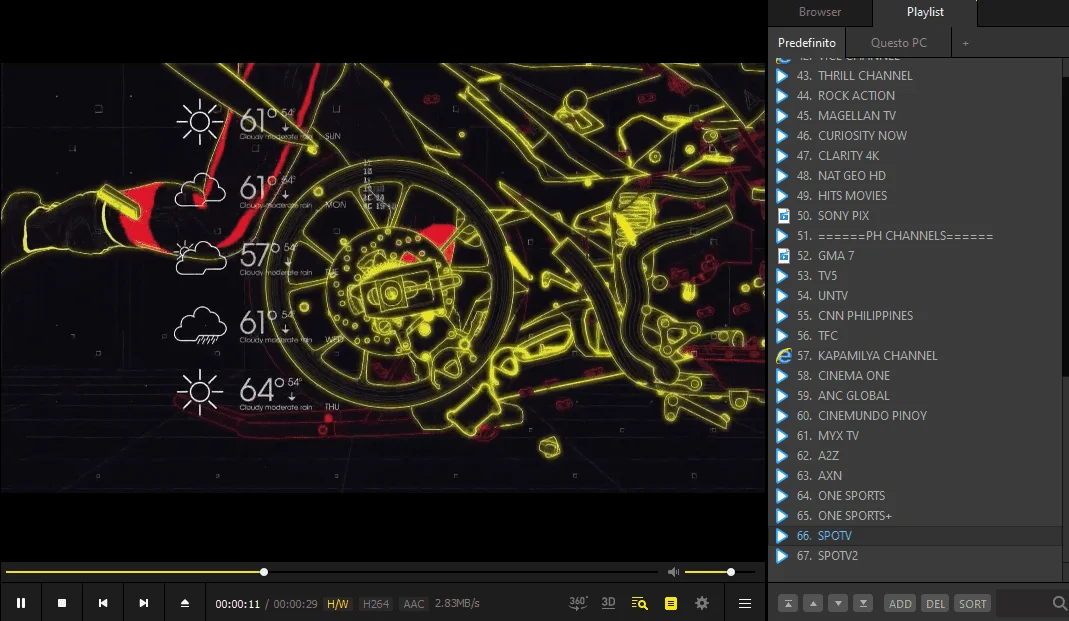The image size is (1069, 621).
Task: Click the H264 video codec label
Action: pyautogui.click(x=376, y=603)
